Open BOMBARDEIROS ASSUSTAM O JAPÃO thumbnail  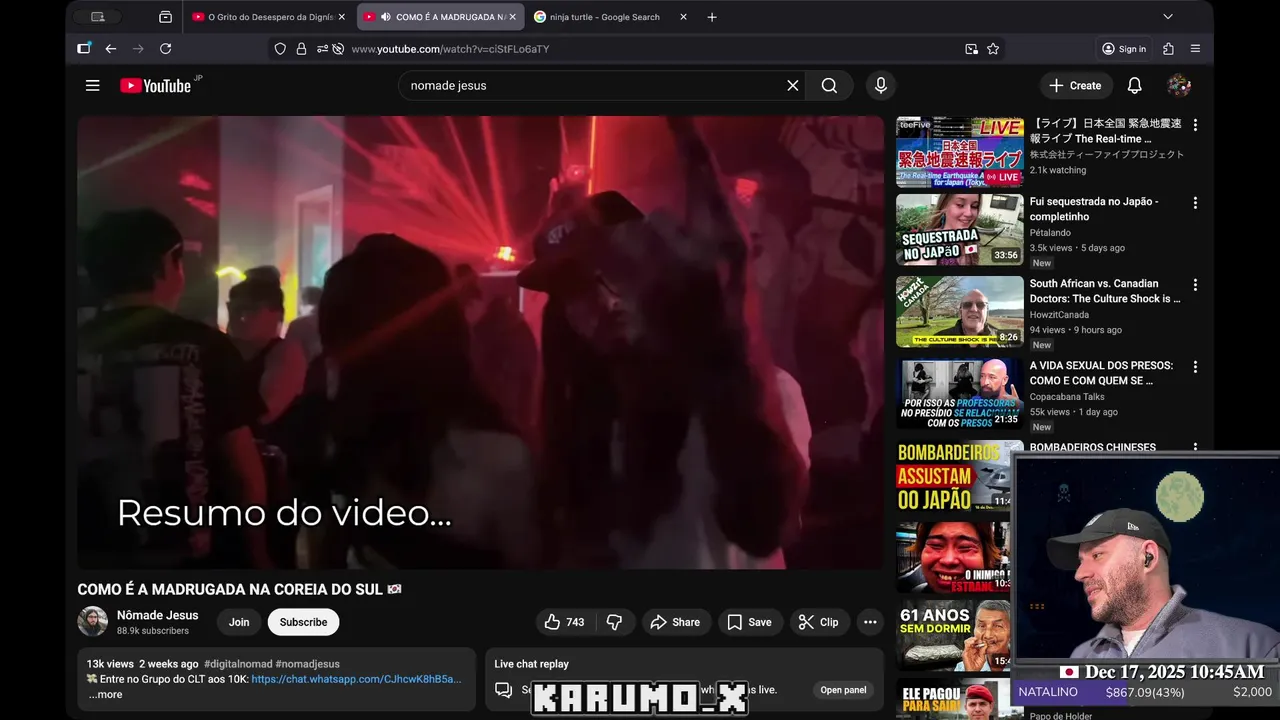[x=954, y=476]
